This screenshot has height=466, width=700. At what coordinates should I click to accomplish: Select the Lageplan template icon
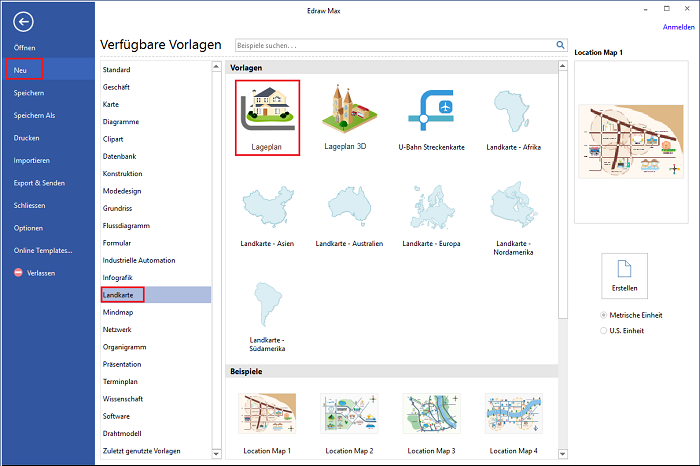tap(267, 109)
